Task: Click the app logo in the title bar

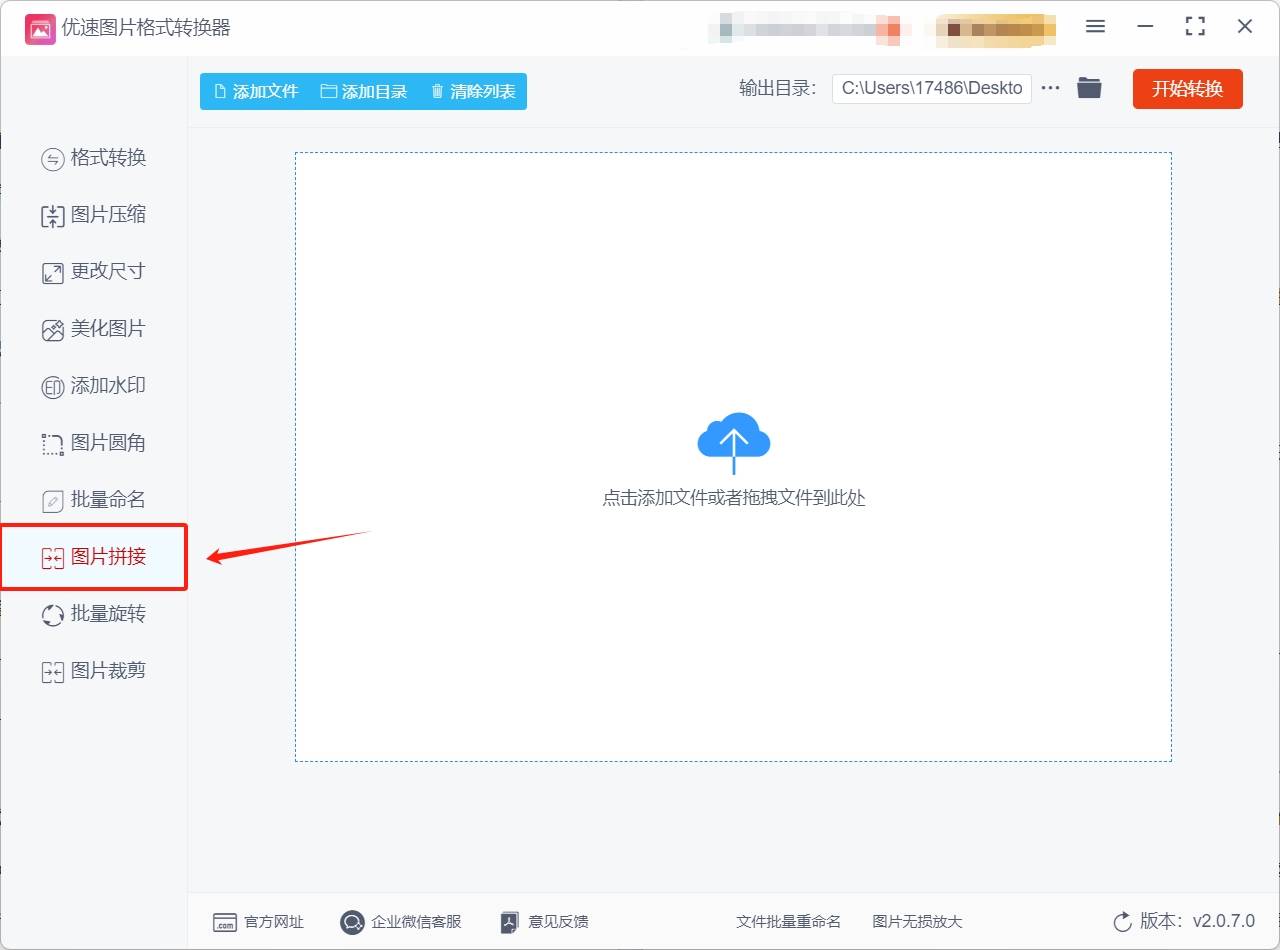Action: pos(40,28)
